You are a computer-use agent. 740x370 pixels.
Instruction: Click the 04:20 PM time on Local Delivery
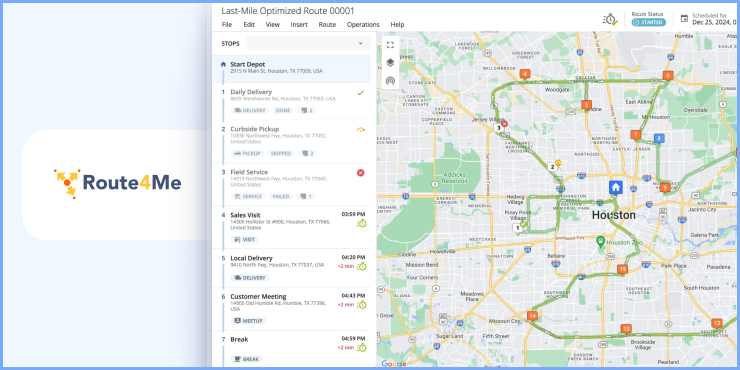[353, 257]
